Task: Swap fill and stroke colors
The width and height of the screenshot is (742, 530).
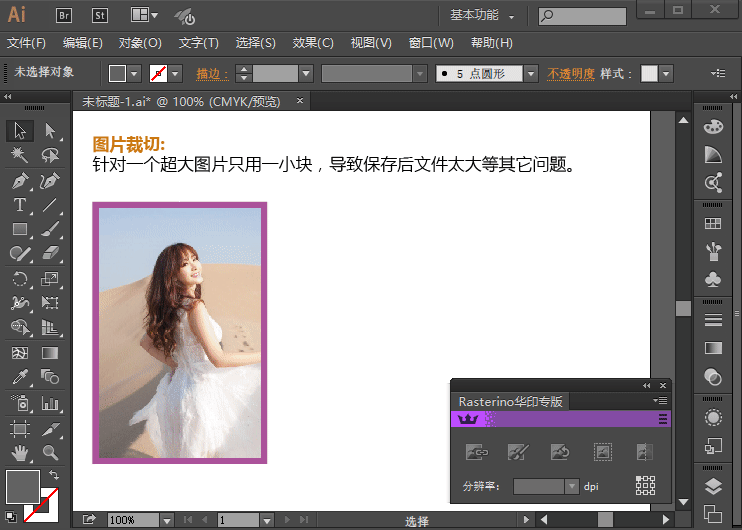Action: pyautogui.click(x=54, y=474)
